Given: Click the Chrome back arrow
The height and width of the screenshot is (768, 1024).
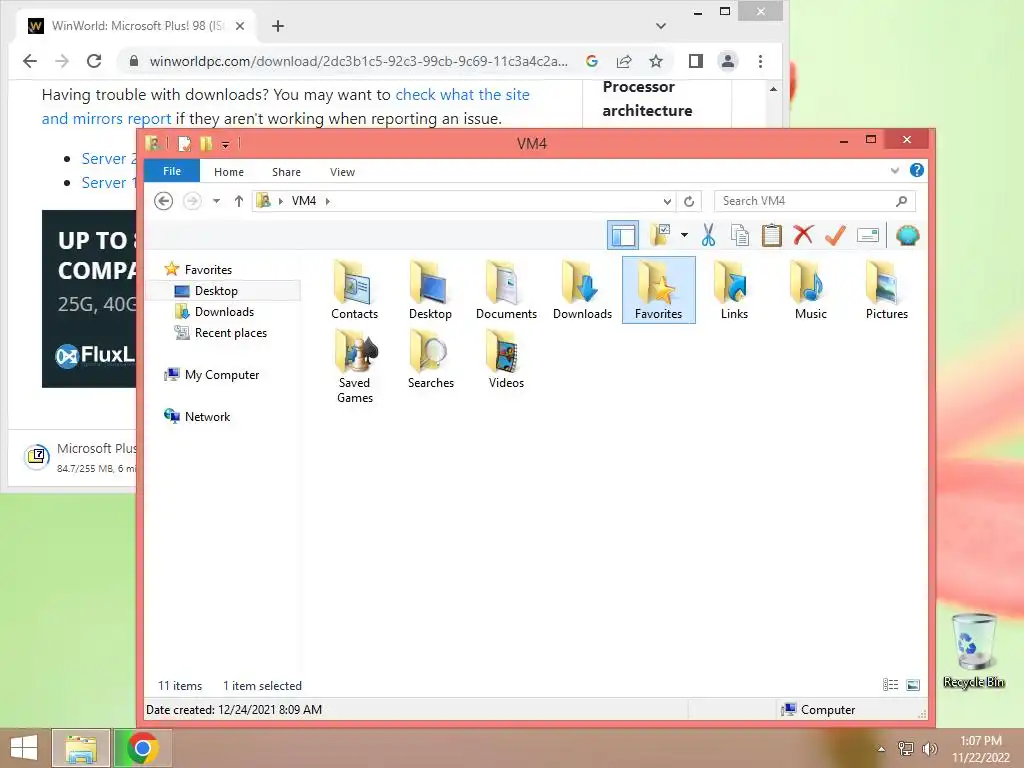Looking at the screenshot, I should pyautogui.click(x=30, y=61).
